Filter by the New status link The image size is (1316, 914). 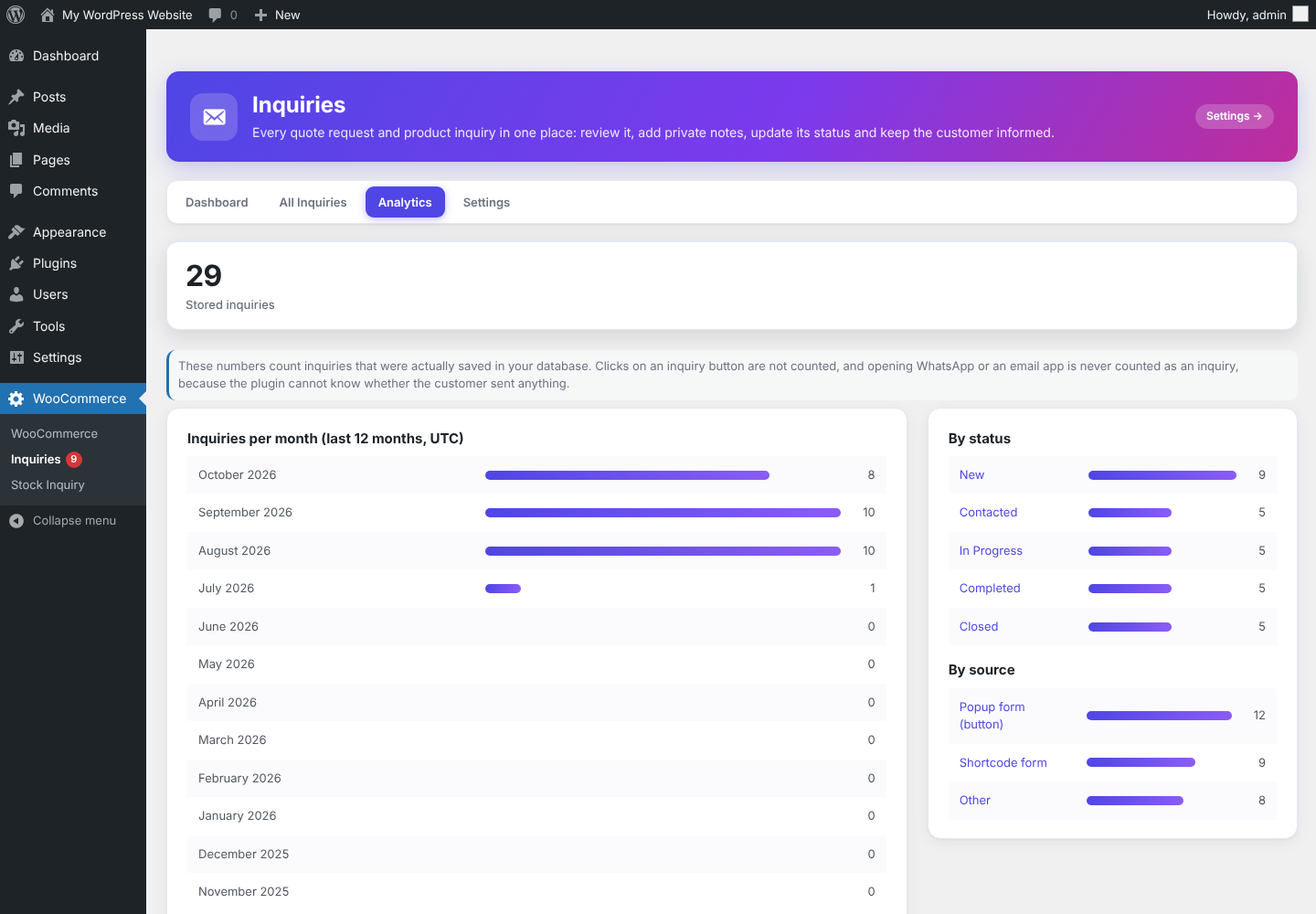click(x=971, y=475)
